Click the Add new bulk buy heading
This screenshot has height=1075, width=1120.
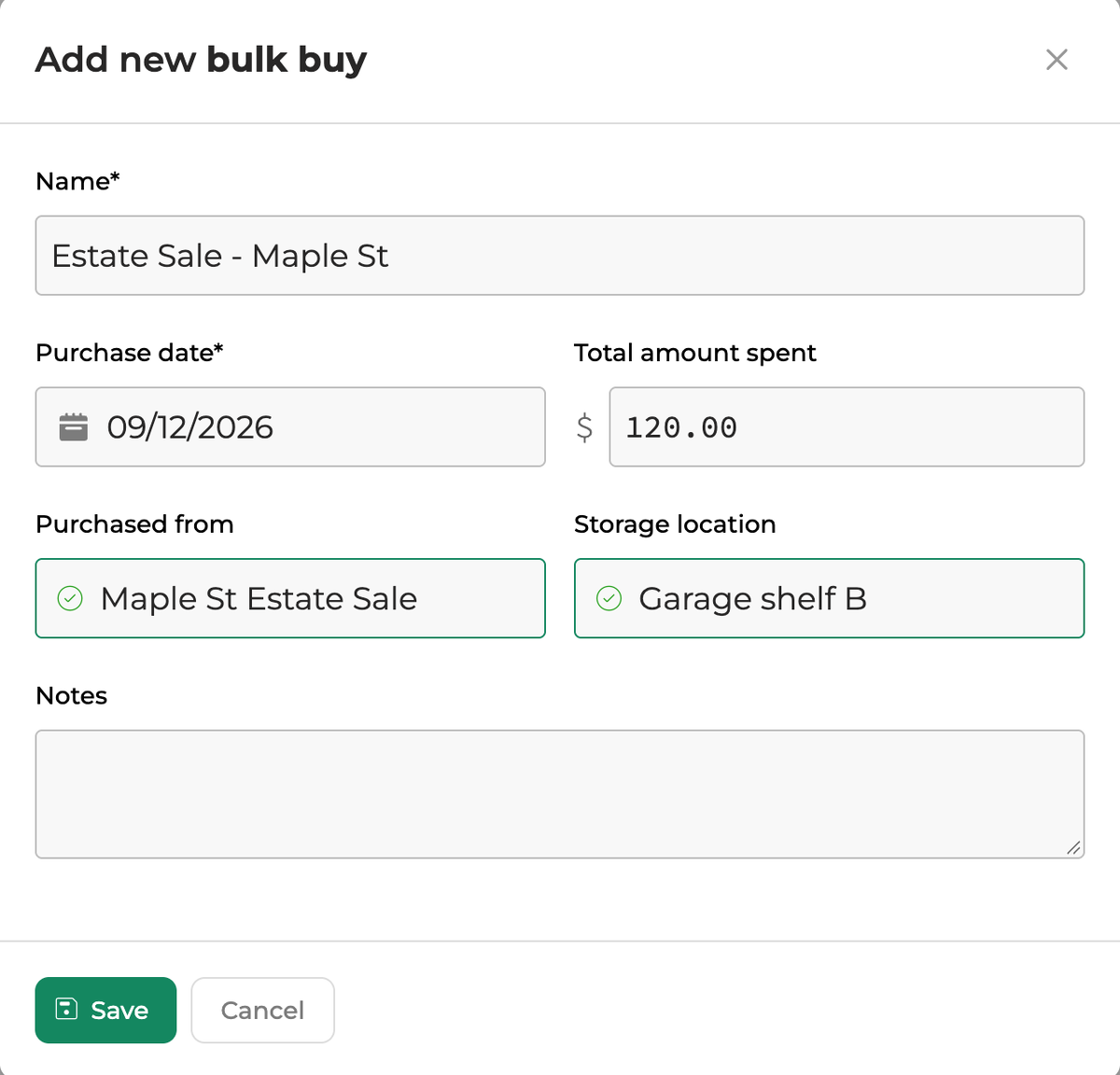click(201, 60)
